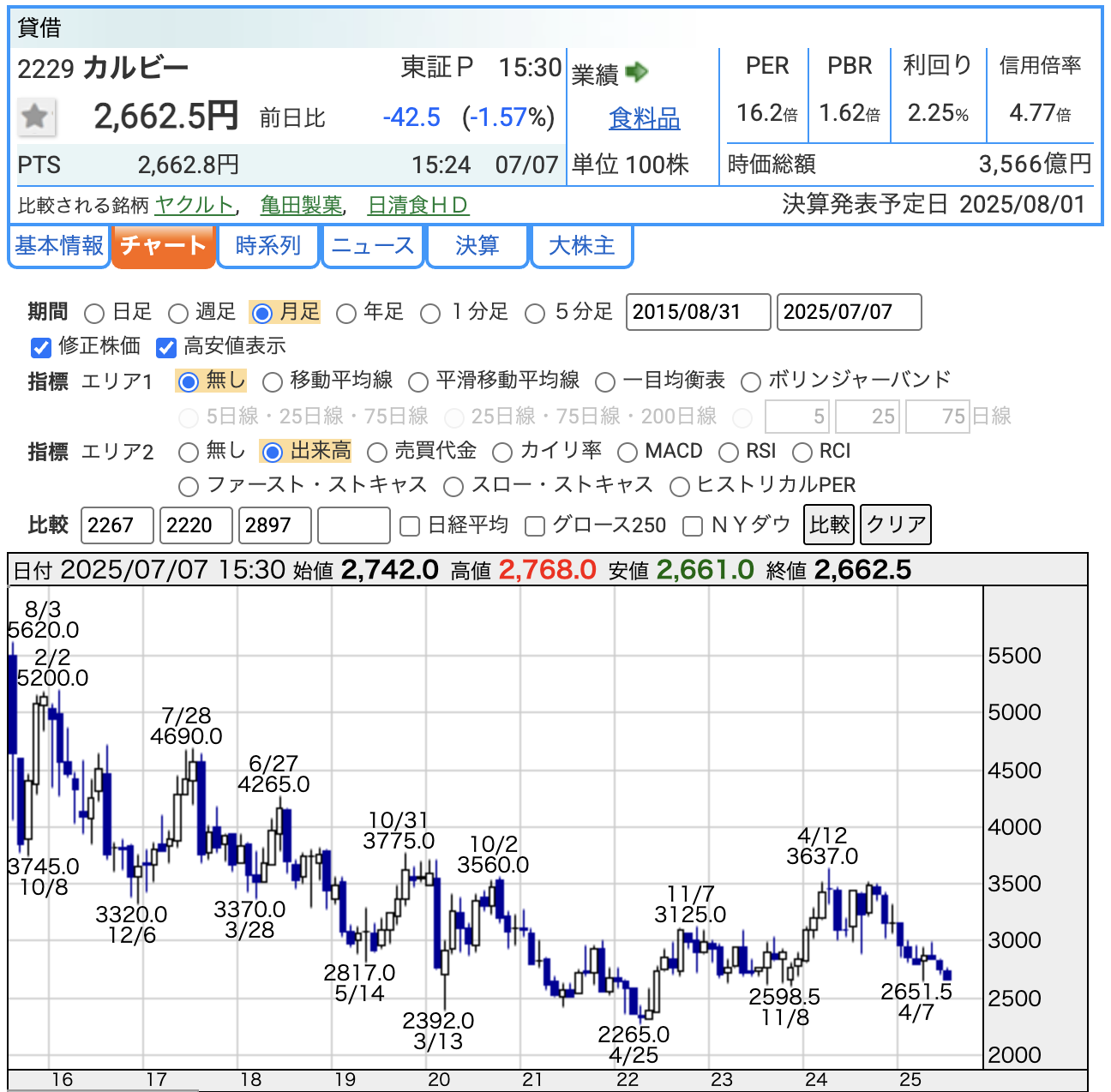
Task: Open the ヤクルト comparison stock link
Action: click(195, 206)
